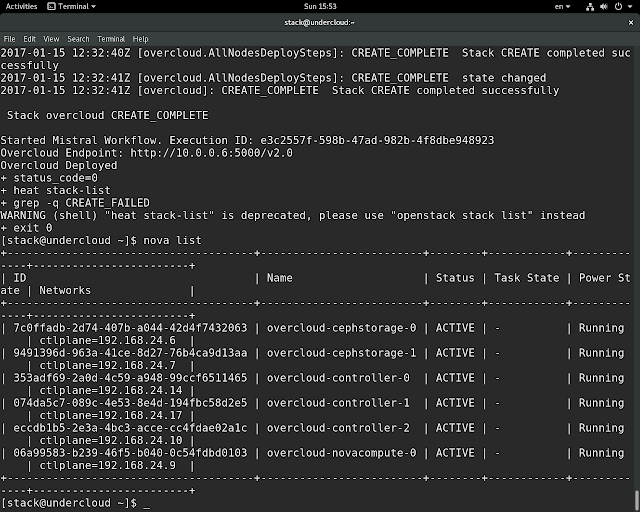Click the 'Overcloud Deployed' line
This screenshot has height=512, width=640.
tap(59, 165)
